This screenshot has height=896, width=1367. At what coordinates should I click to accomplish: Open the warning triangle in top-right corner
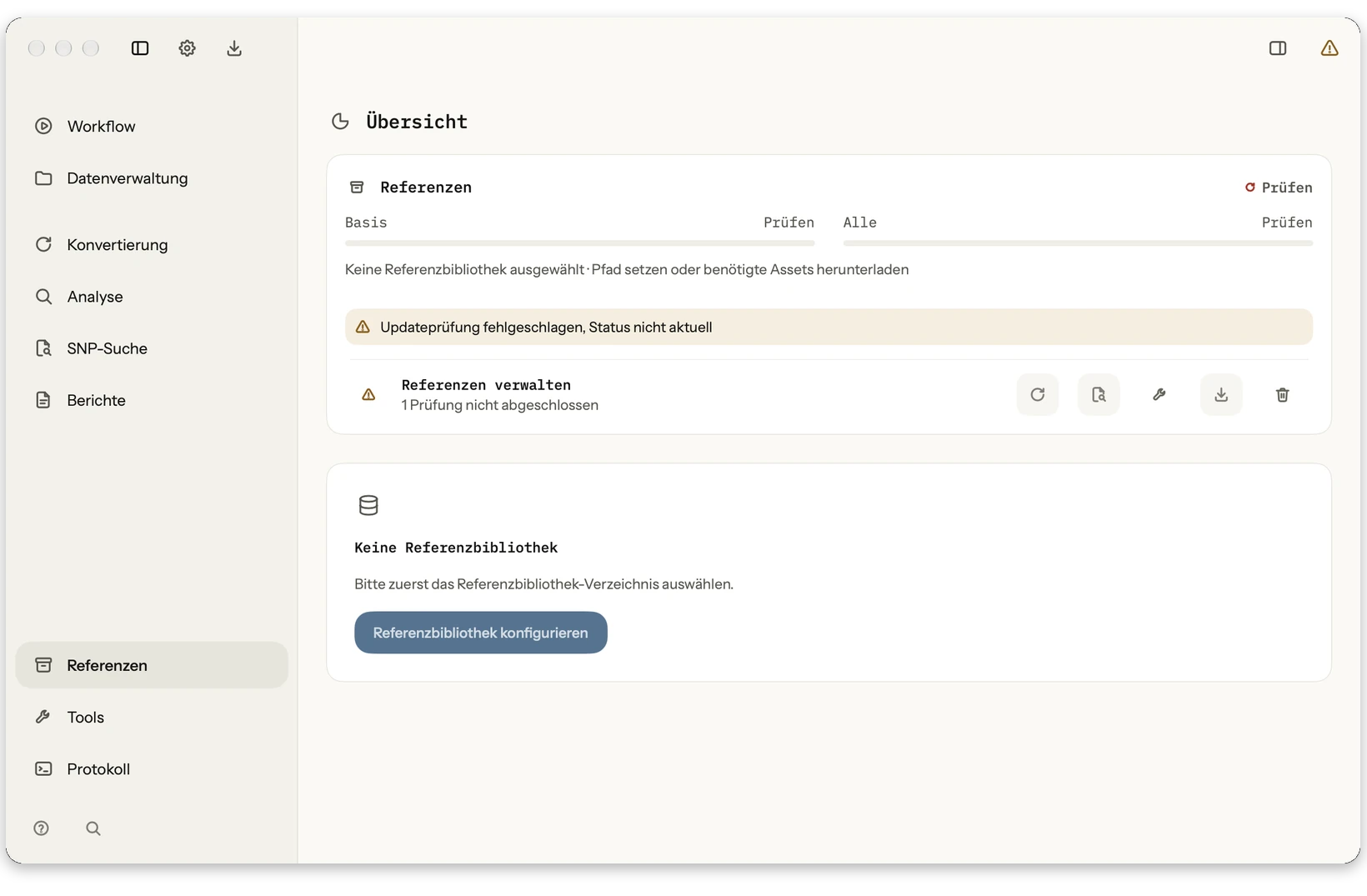1329,48
